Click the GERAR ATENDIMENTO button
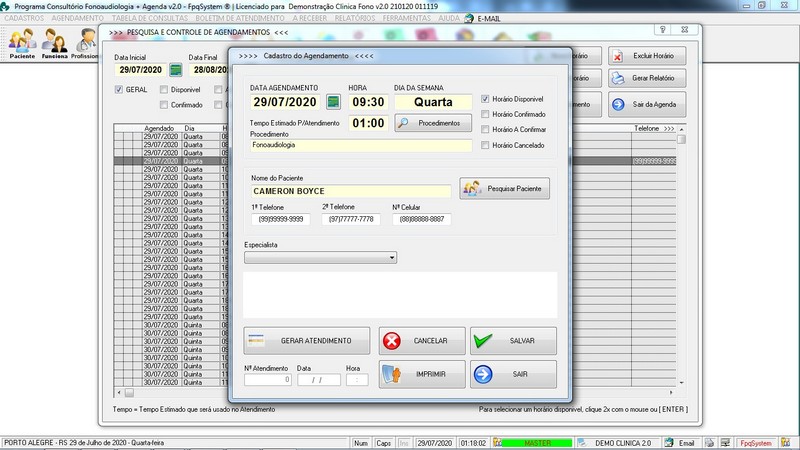 tap(307, 341)
